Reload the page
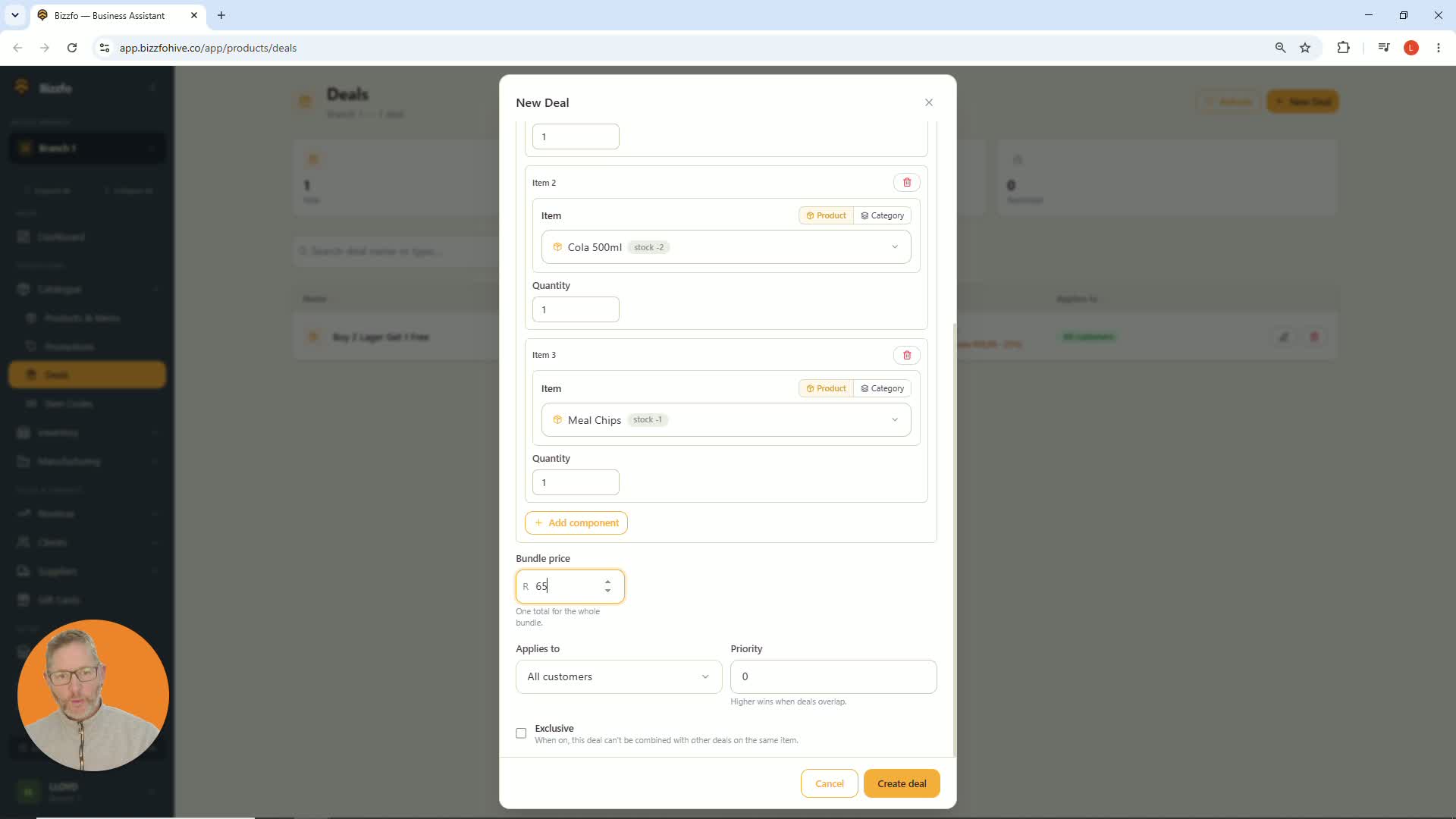Image resolution: width=1456 pixels, height=819 pixels. [x=72, y=48]
